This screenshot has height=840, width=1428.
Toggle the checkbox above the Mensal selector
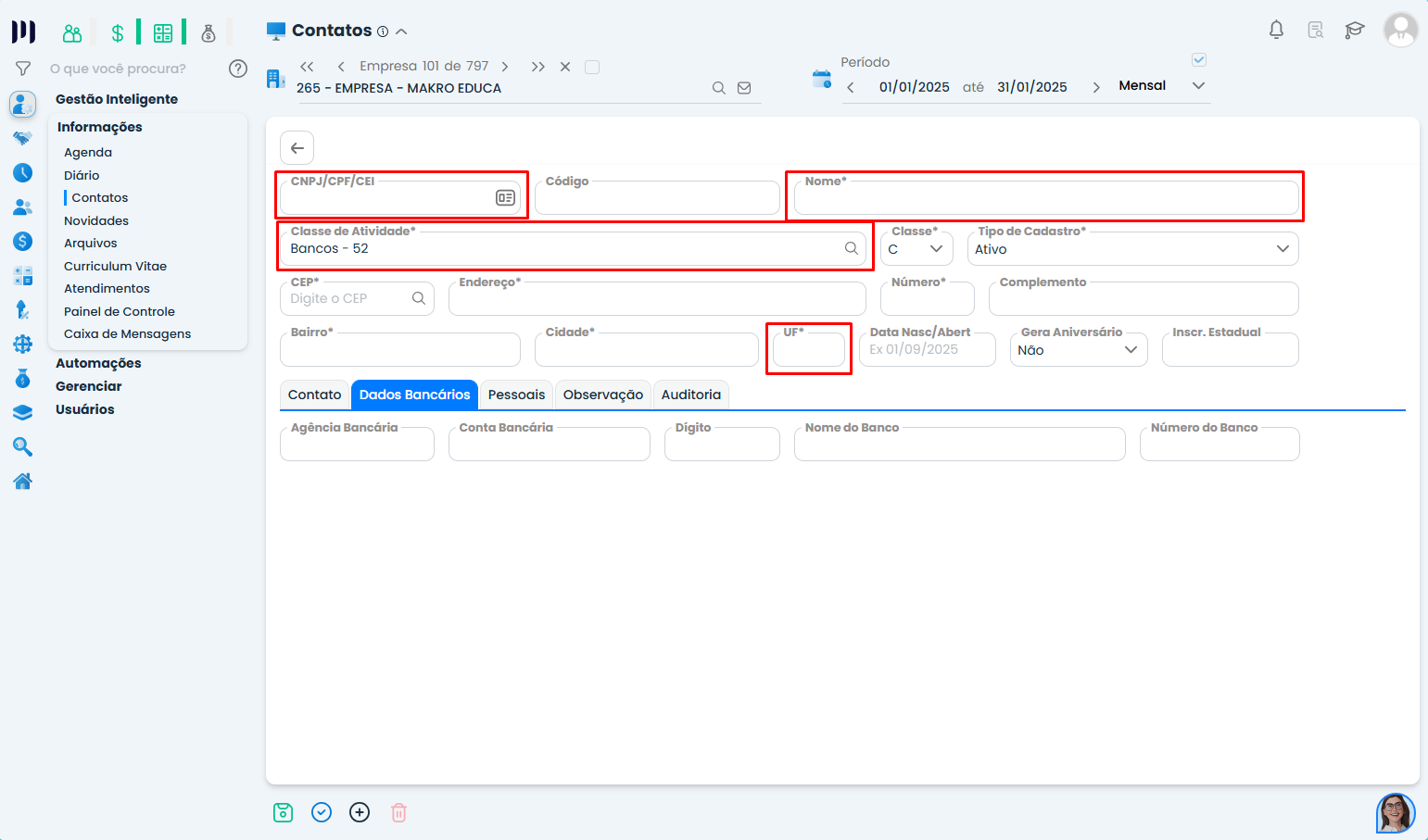point(1198,60)
